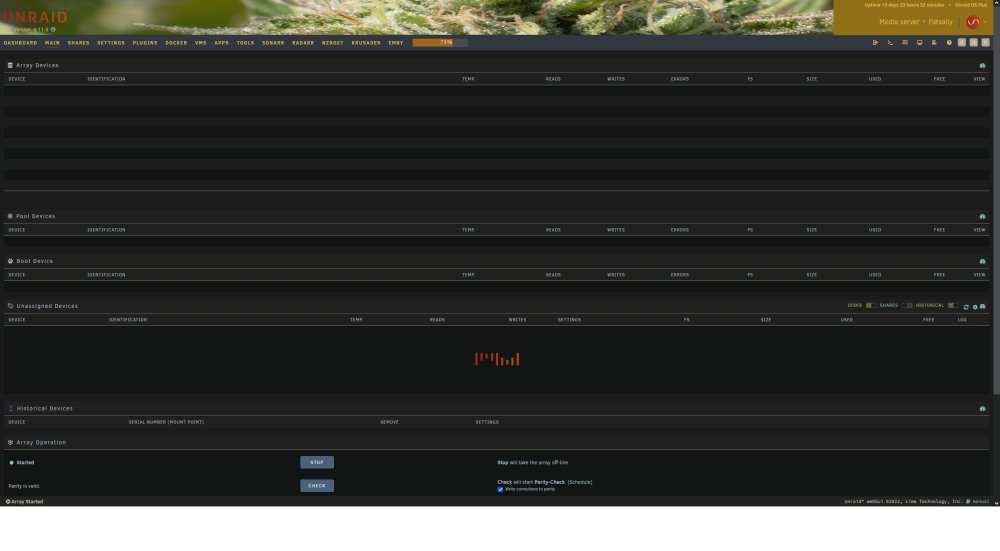The width and height of the screenshot is (1000, 551).
Task: Toggle the SHARES switch in Unassigned Devices
Action: tap(907, 305)
